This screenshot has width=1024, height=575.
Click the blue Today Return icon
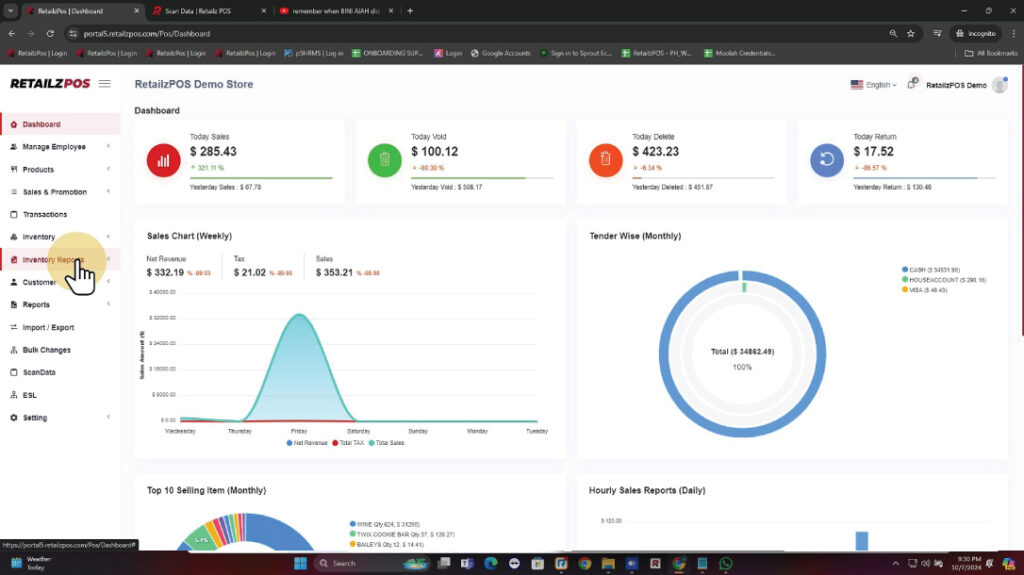pyautogui.click(x=827, y=160)
